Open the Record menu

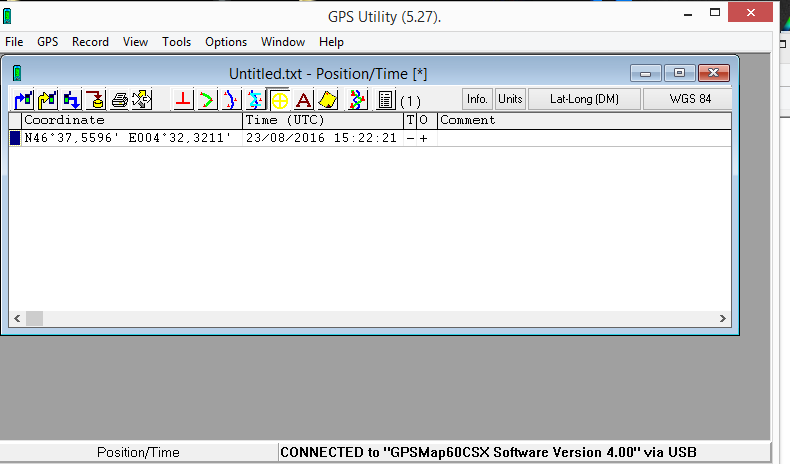coord(90,42)
